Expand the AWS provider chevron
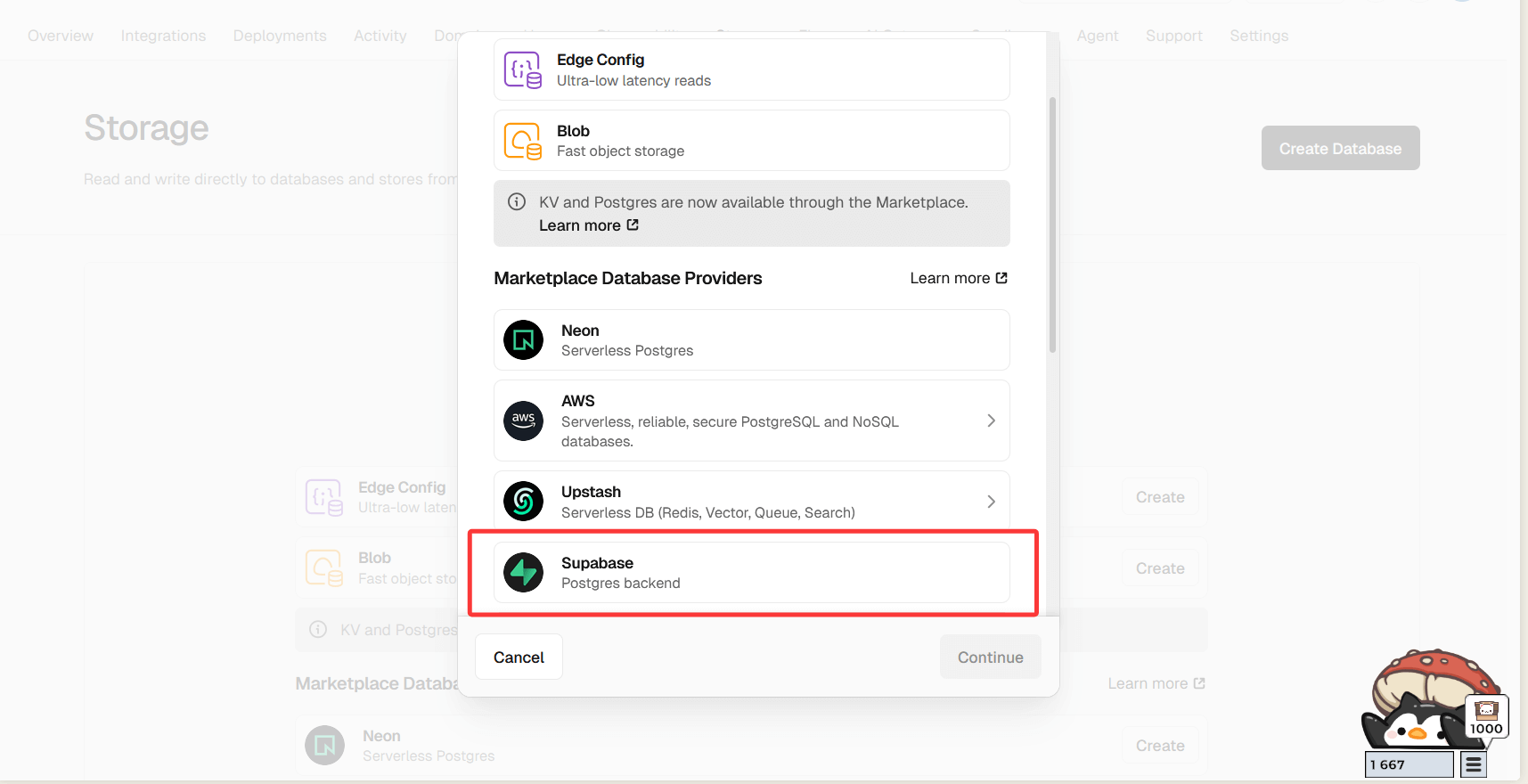Image resolution: width=1528 pixels, height=784 pixels. coord(991,421)
